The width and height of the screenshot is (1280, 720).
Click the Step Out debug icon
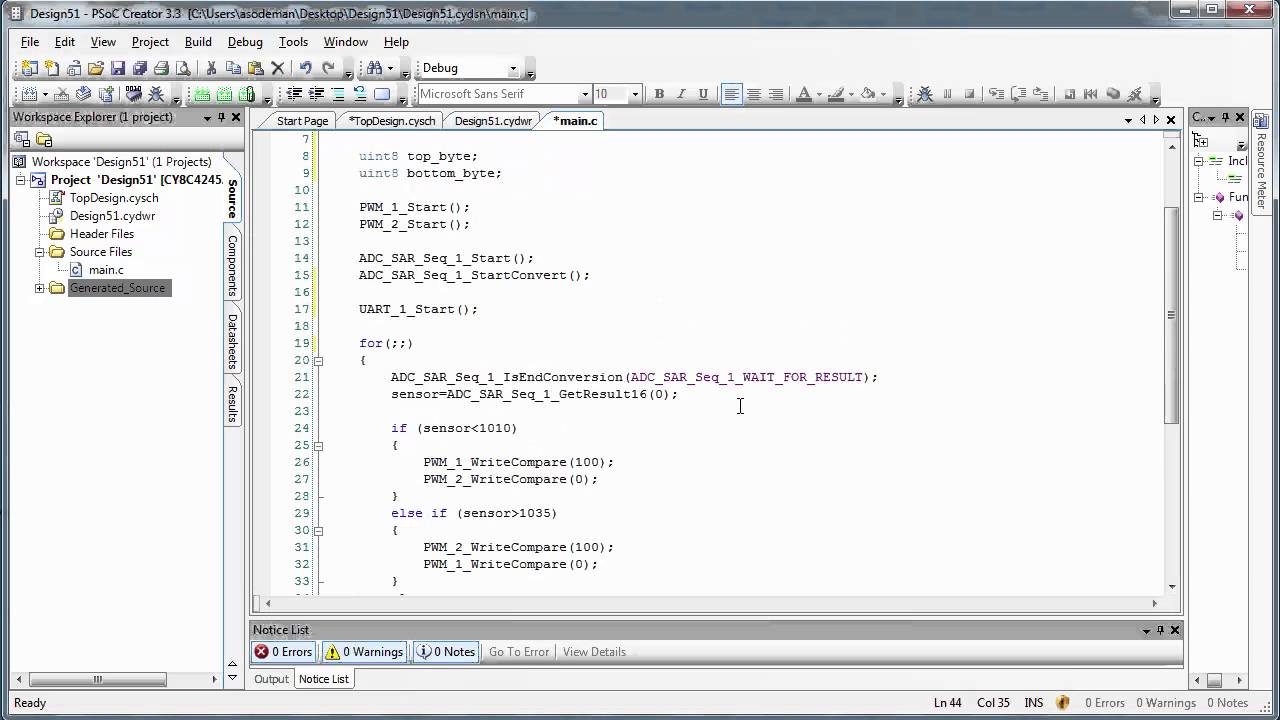coord(1040,94)
